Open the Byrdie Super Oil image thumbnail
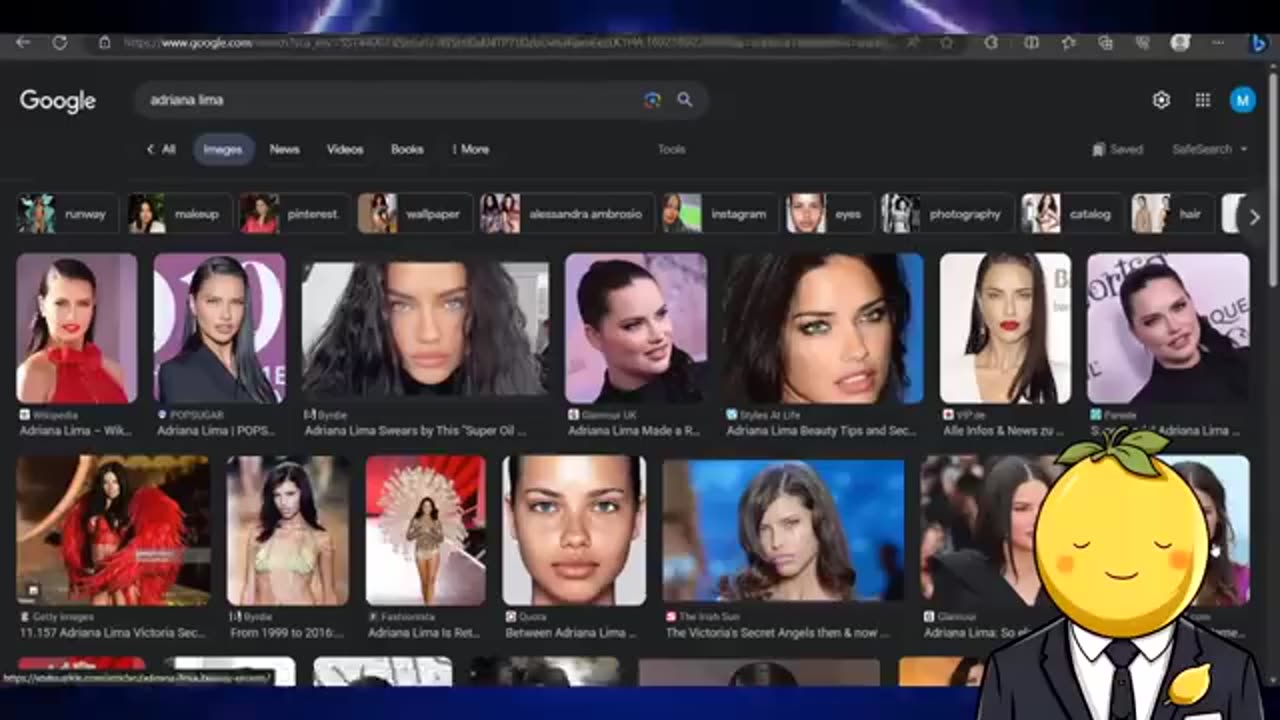 tap(426, 328)
